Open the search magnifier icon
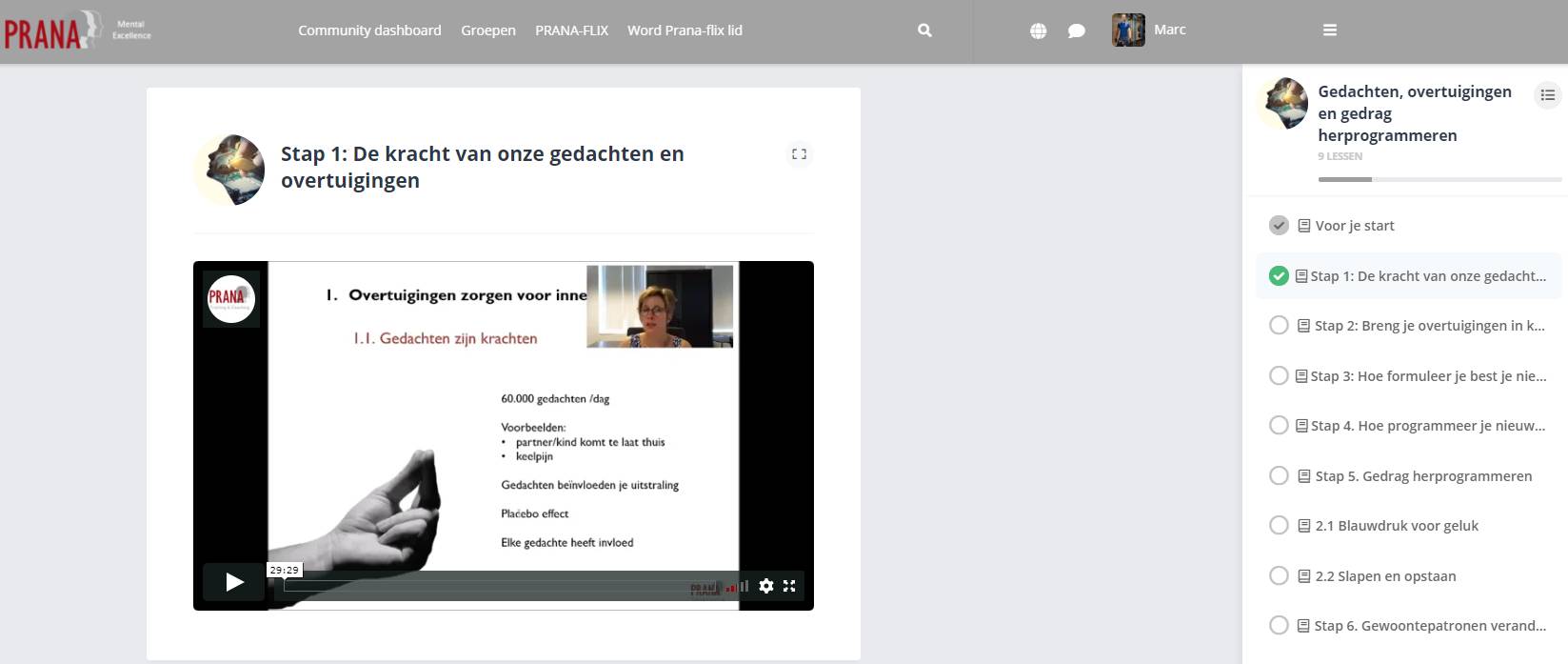 [924, 30]
